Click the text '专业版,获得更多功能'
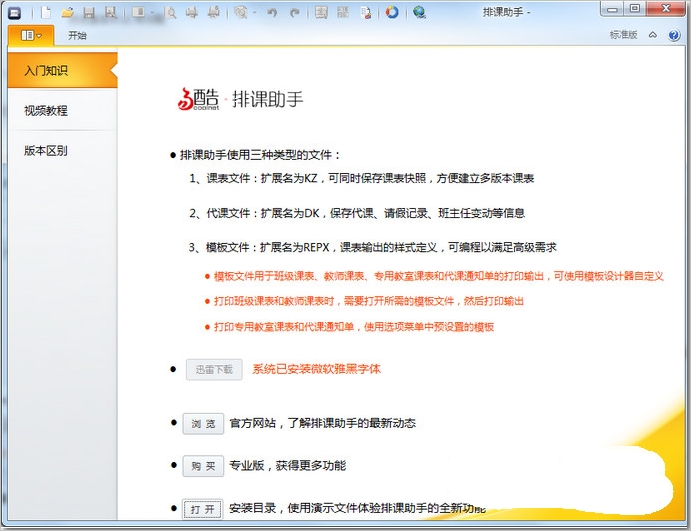Viewport: 691px width, 531px height. [x=288, y=465]
